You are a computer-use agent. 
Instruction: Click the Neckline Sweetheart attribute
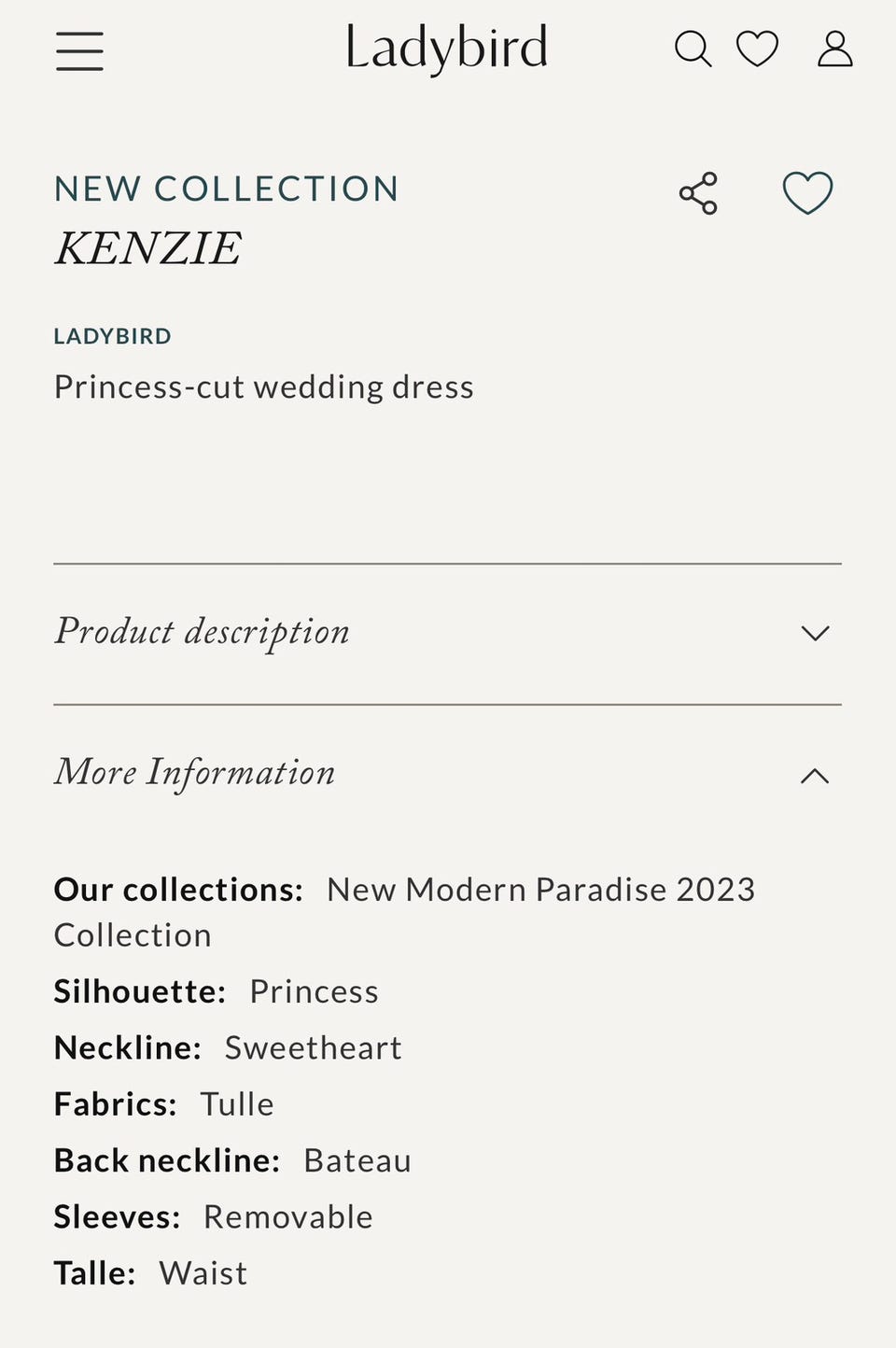(313, 1047)
